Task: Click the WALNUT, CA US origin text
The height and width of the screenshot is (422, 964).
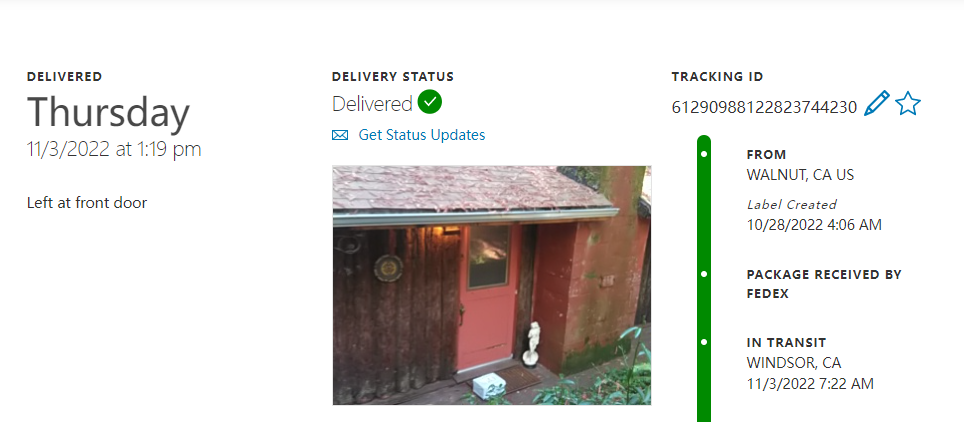Action: coord(800,175)
